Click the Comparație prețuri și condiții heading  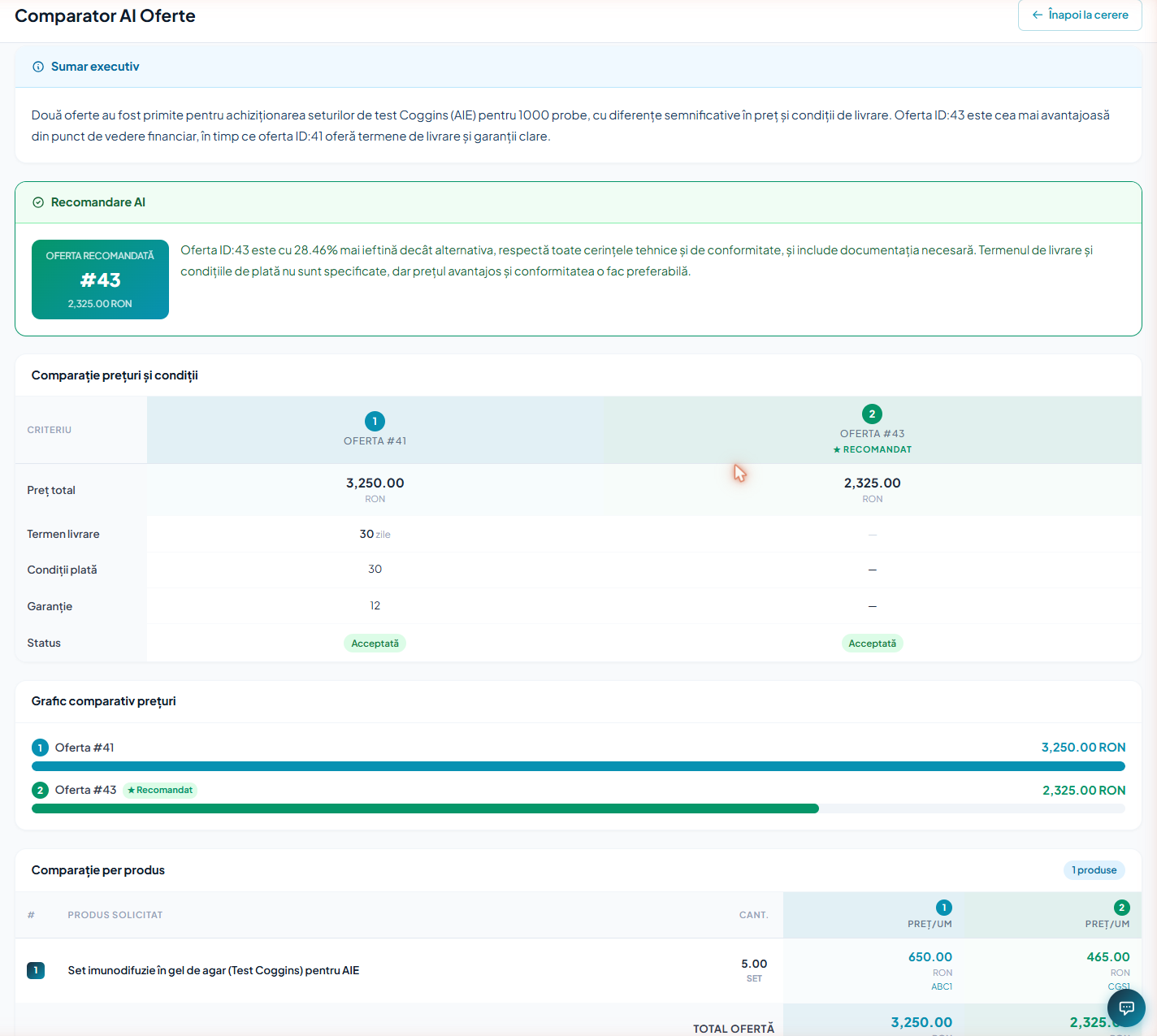click(115, 375)
